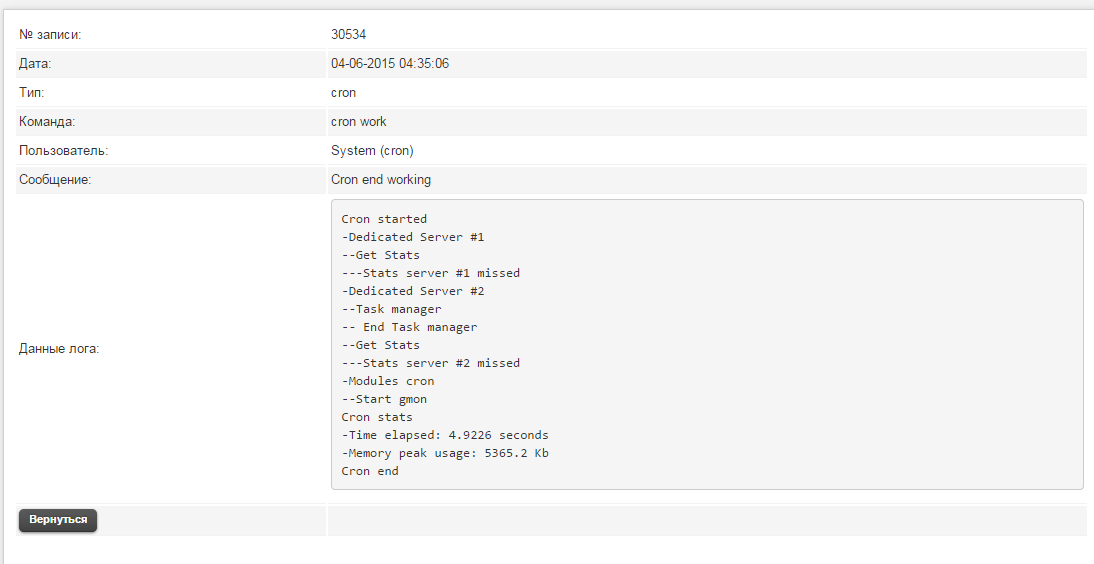Click the 'Данные лога:' label
1094x564 pixels.
(x=59, y=349)
